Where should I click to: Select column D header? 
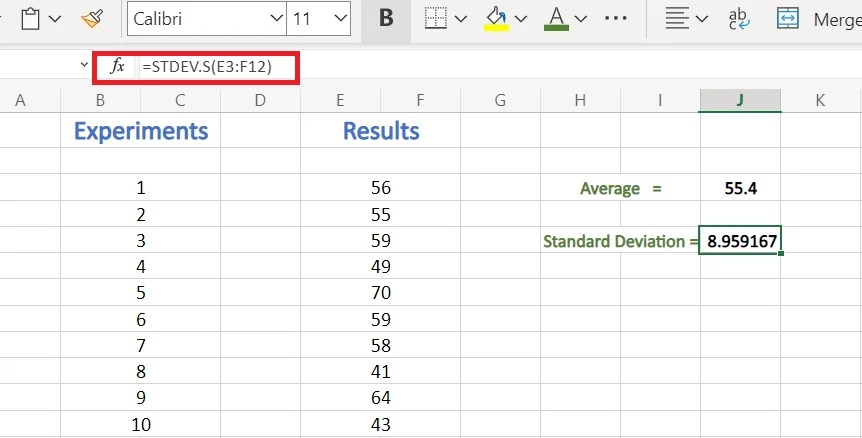(x=260, y=100)
